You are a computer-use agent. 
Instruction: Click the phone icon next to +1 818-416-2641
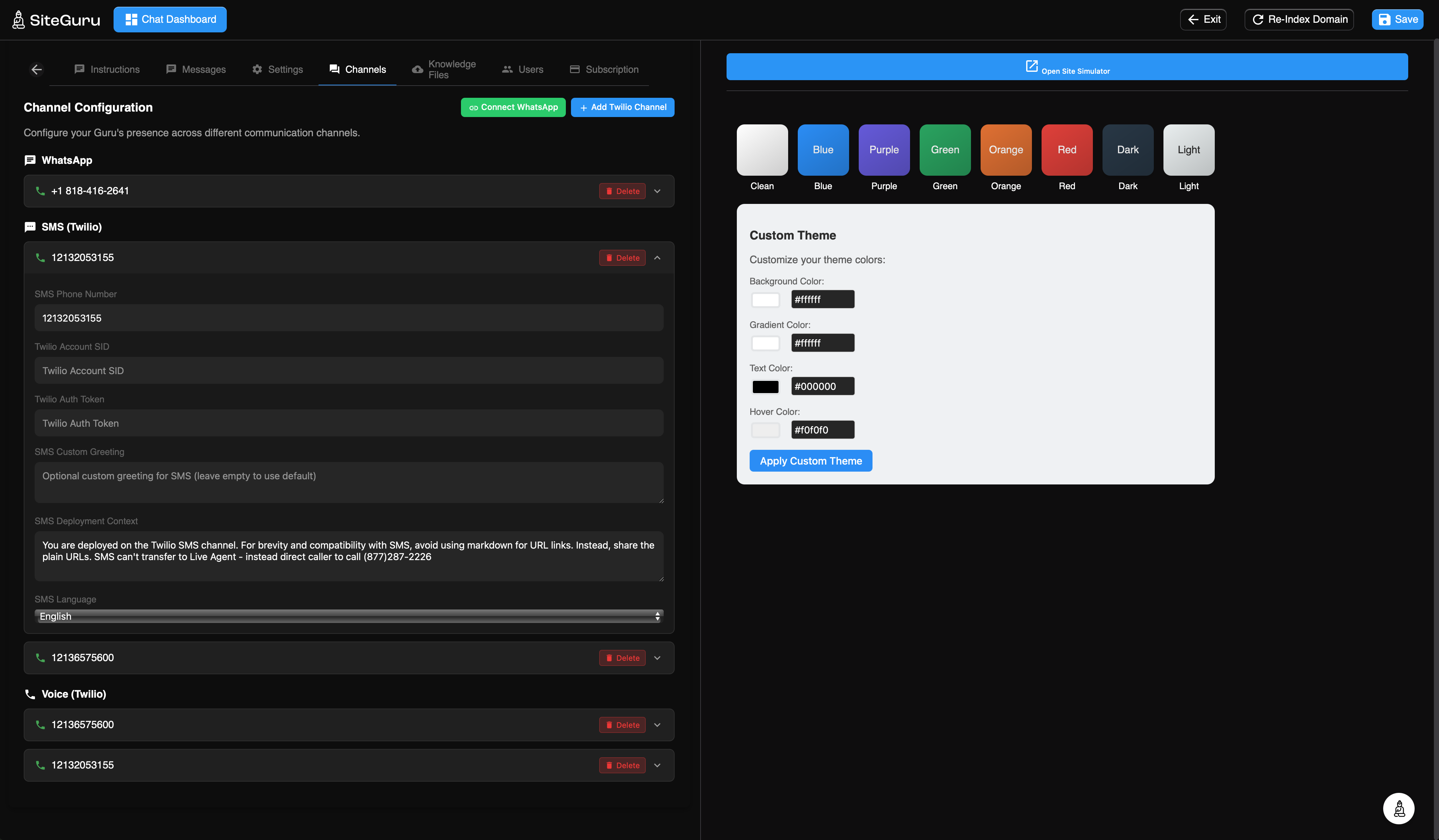click(x=40, y=190)
